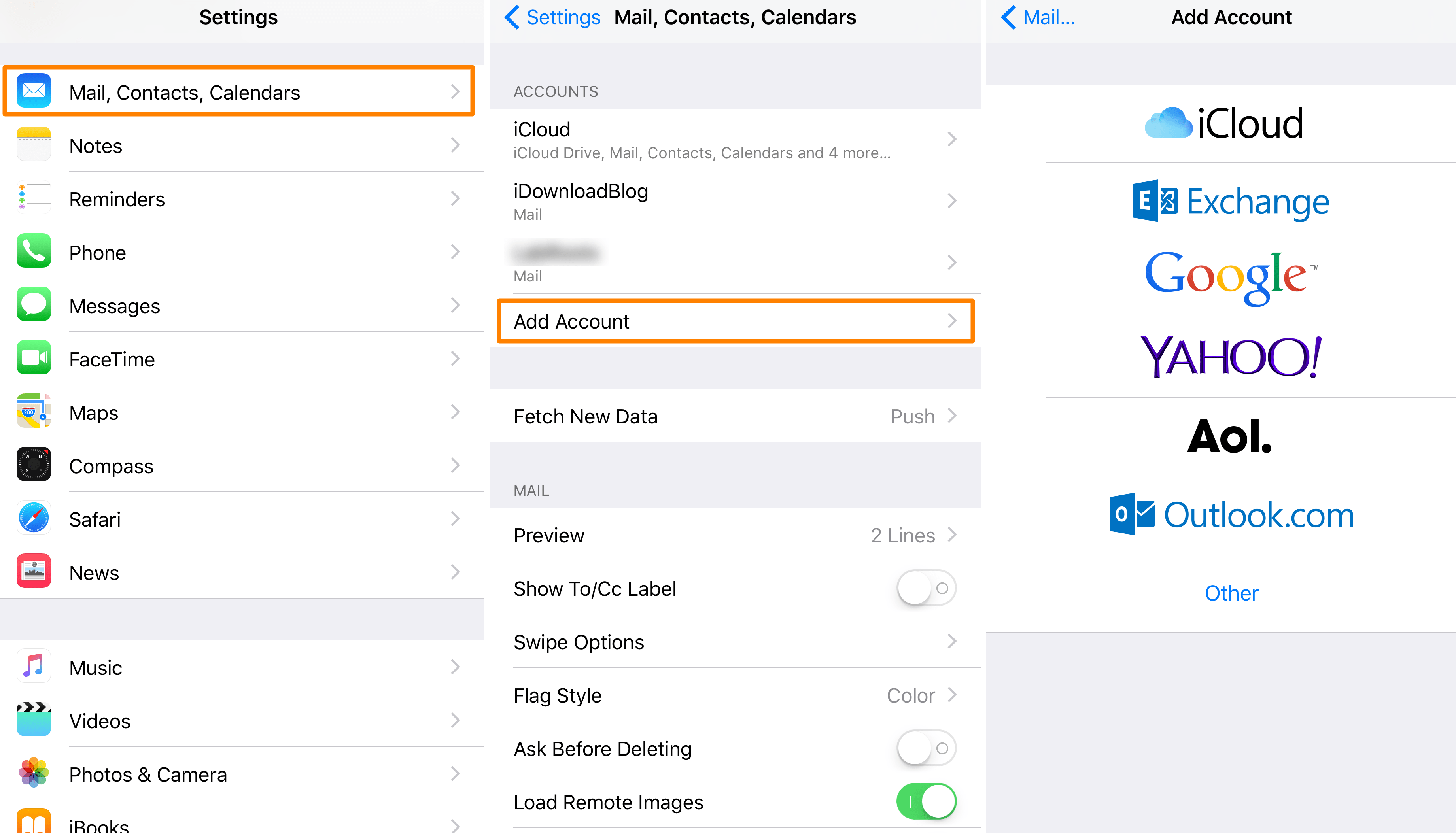Toggle Show To/Cc Label switch
Viewport: 1456px width, 833px height.
(x=925, y=588)
